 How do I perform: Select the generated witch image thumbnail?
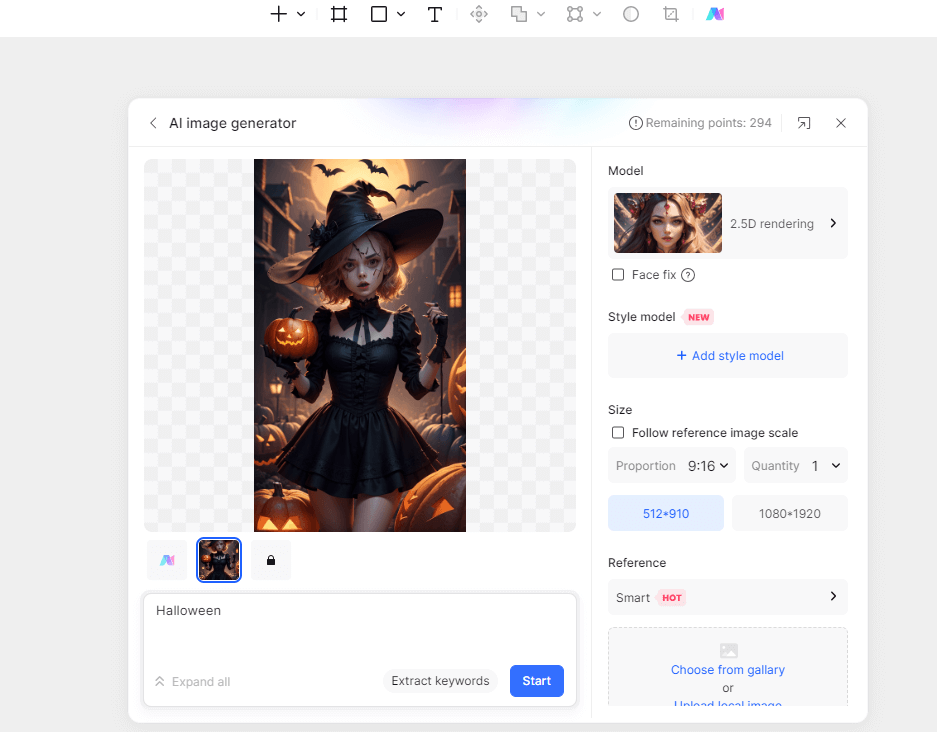219,560
